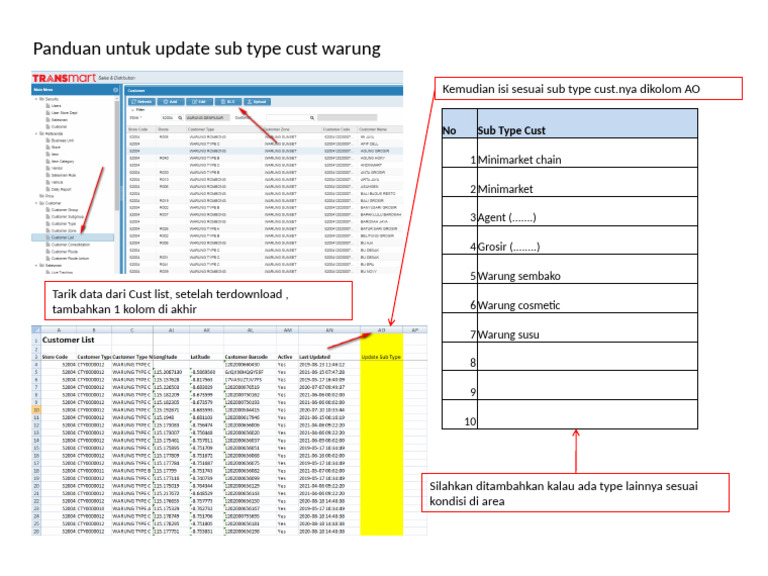
Task: Click the Customer filter input field
Action: point(288,118)
